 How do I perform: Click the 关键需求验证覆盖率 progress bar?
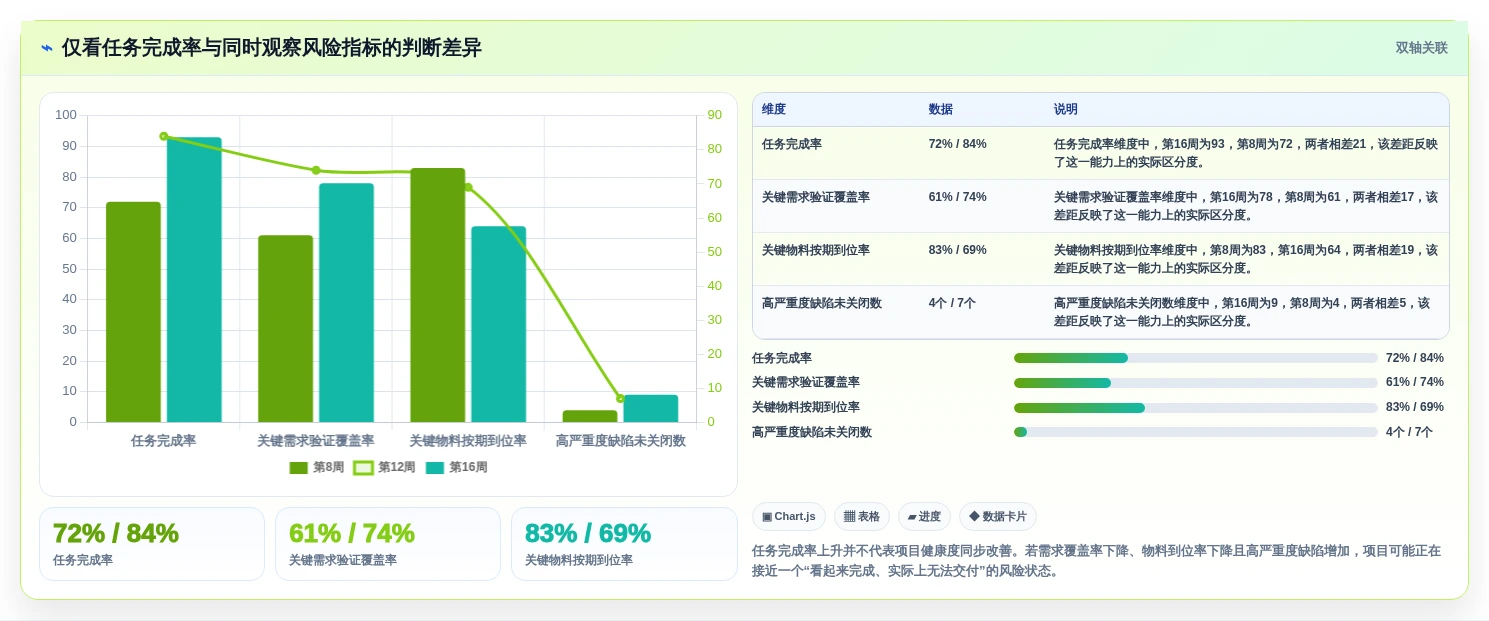point(1196,383)
